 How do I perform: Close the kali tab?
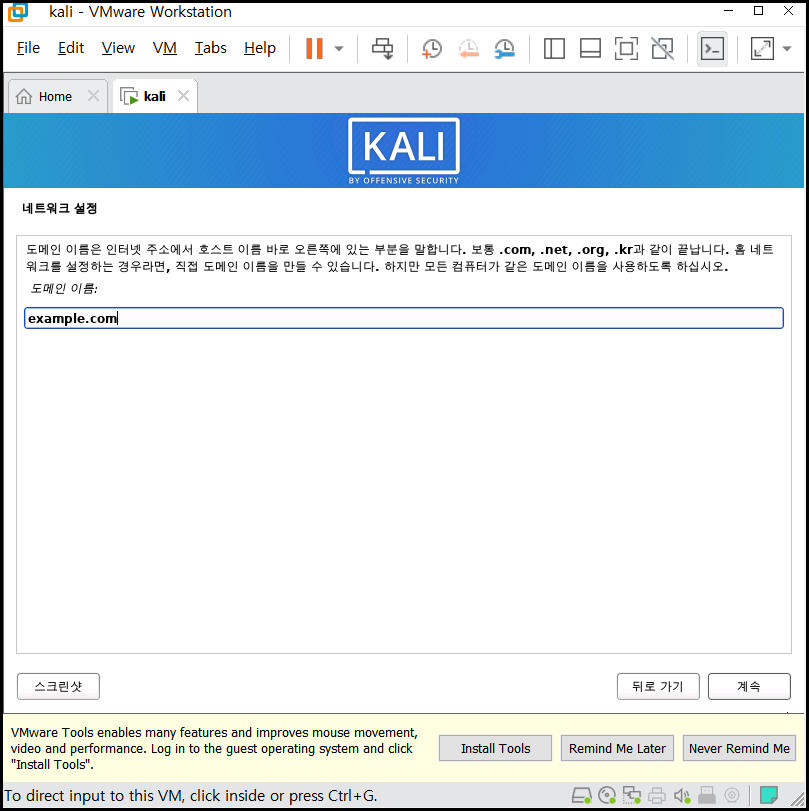click(183, 96)
